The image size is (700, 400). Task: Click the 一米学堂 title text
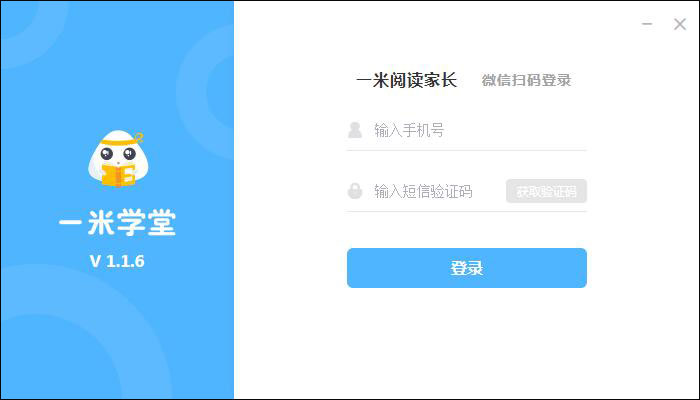click(118, 222)
